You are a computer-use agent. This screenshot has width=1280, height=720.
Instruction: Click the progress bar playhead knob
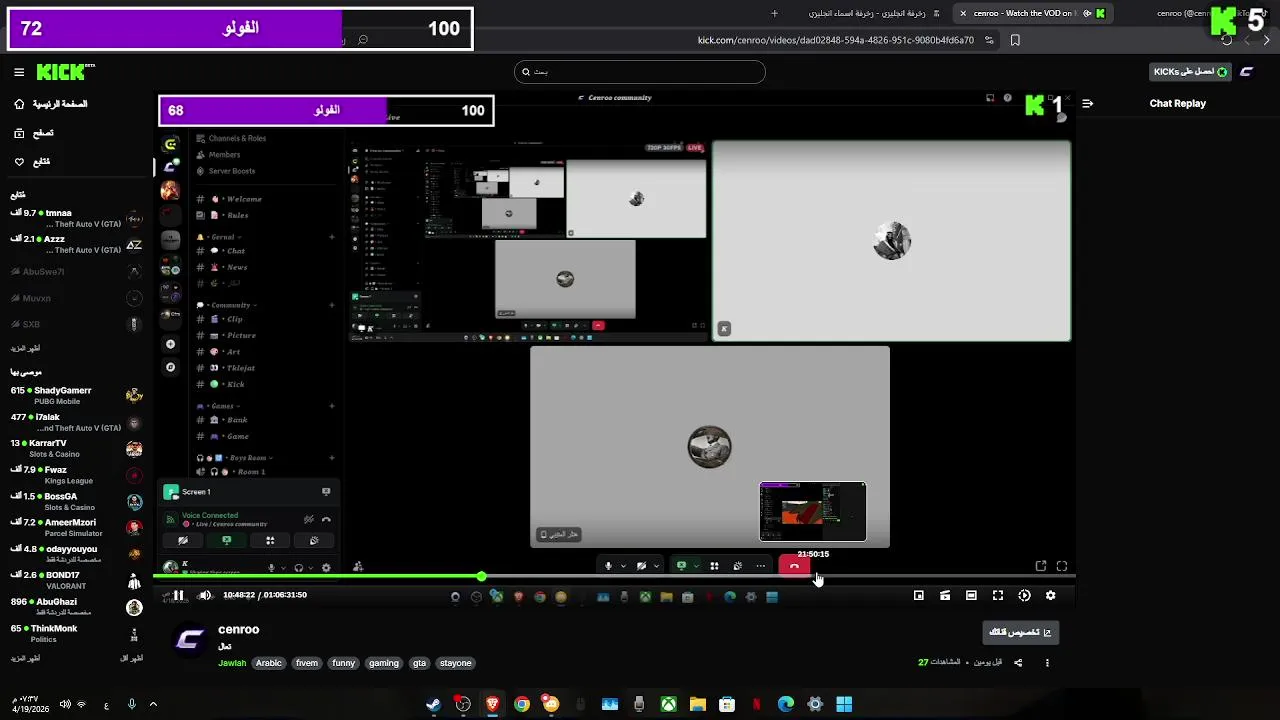tap(482, 577)
